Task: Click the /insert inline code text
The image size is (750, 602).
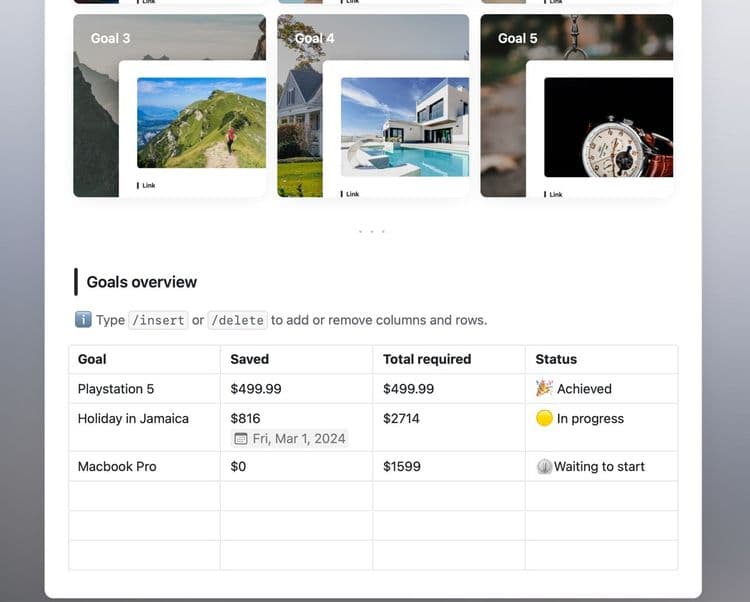Action: [x=158, y=320]
